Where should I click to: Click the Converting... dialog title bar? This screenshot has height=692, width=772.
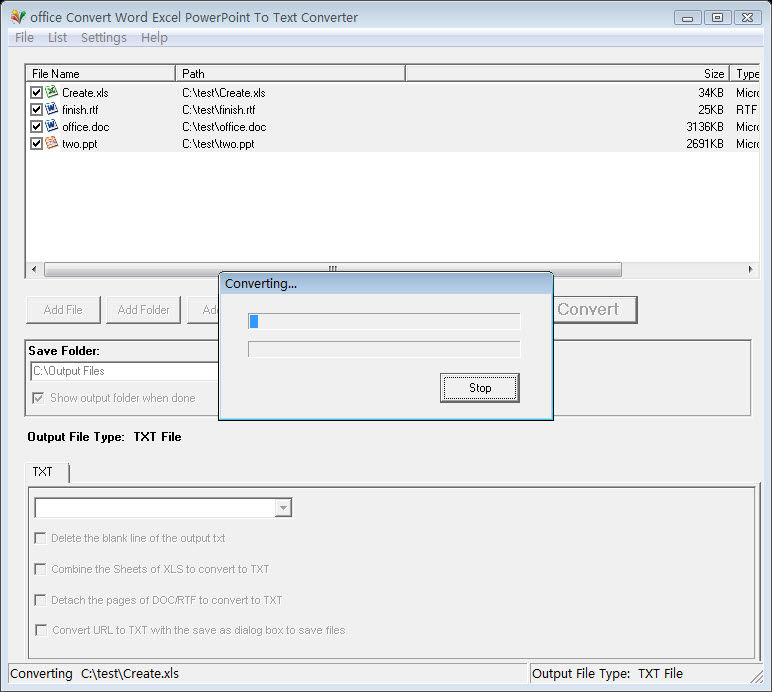(x=386, y=283)
